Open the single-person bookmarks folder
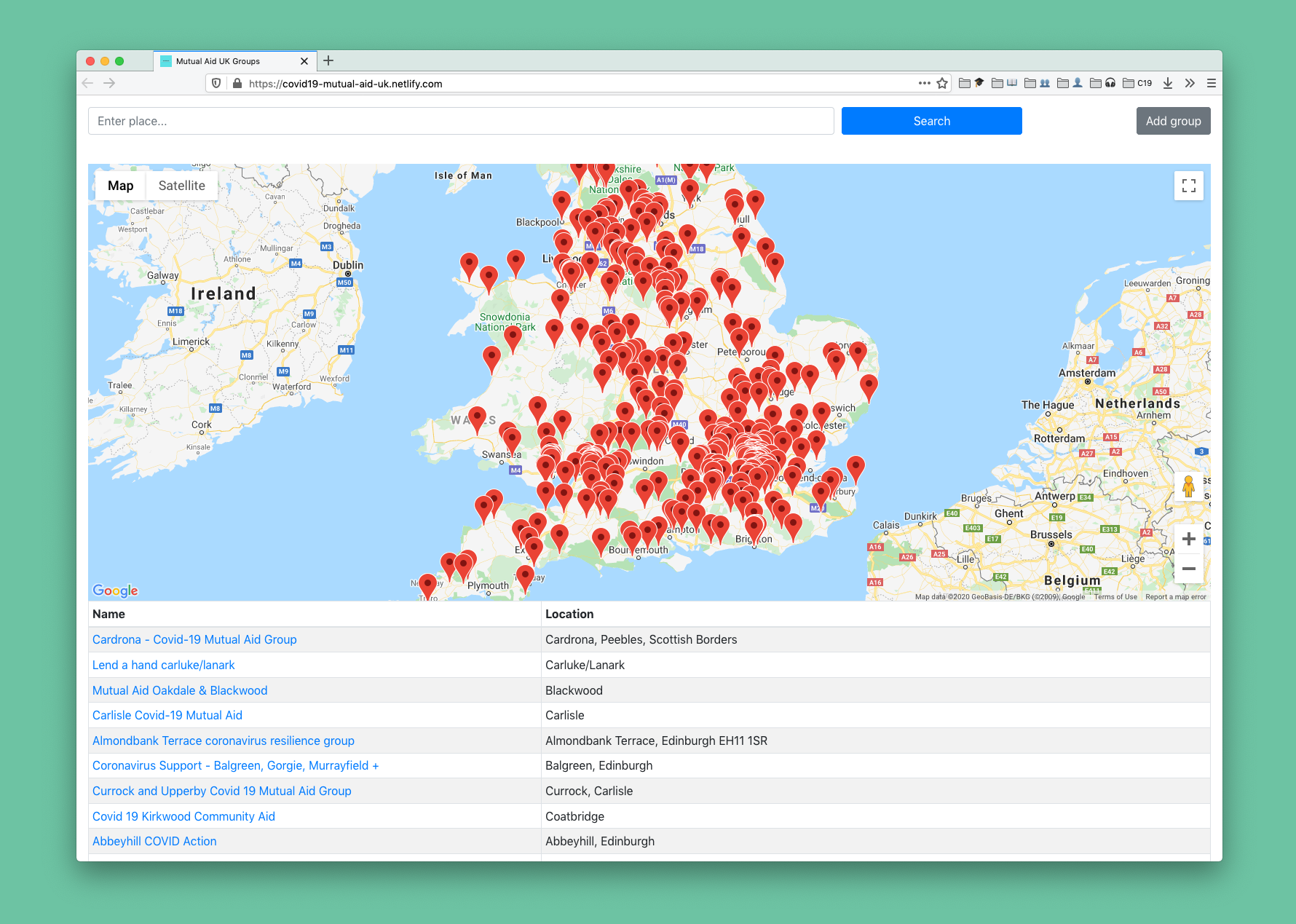This screenshot has height=924, width=1296. click(x=1070, y=83)
